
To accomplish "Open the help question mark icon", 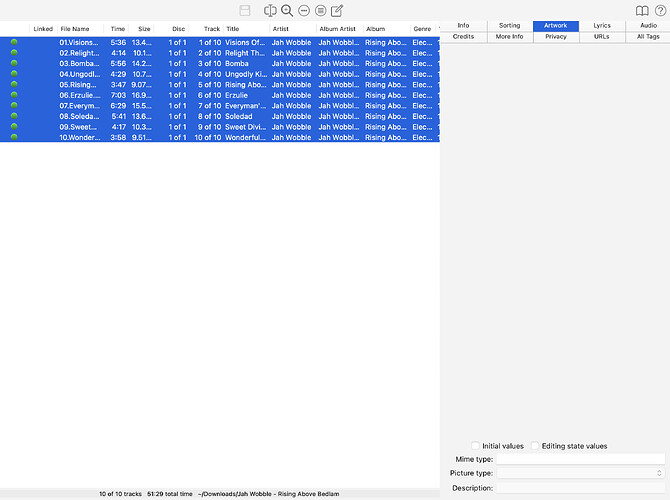I will click(x=660, y=10).
